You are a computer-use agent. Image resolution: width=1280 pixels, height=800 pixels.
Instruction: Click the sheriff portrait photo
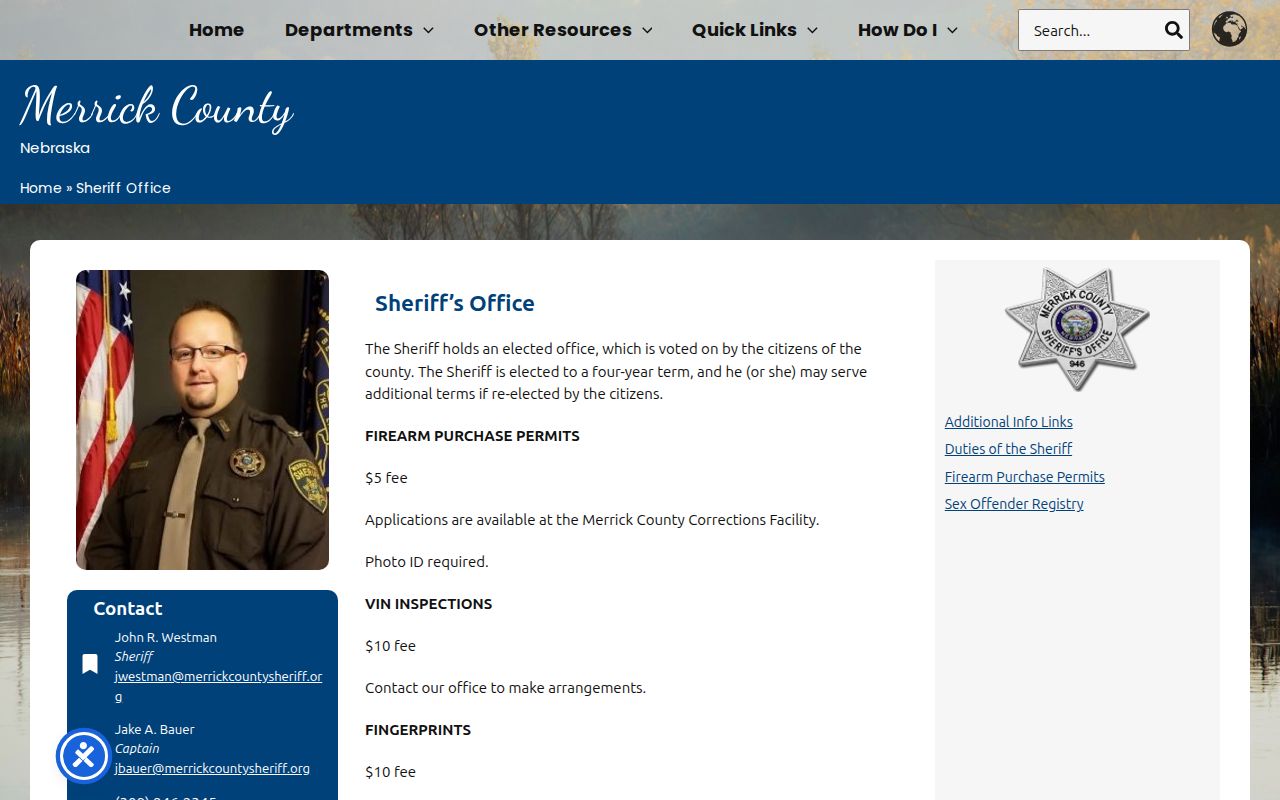point(202,420)
